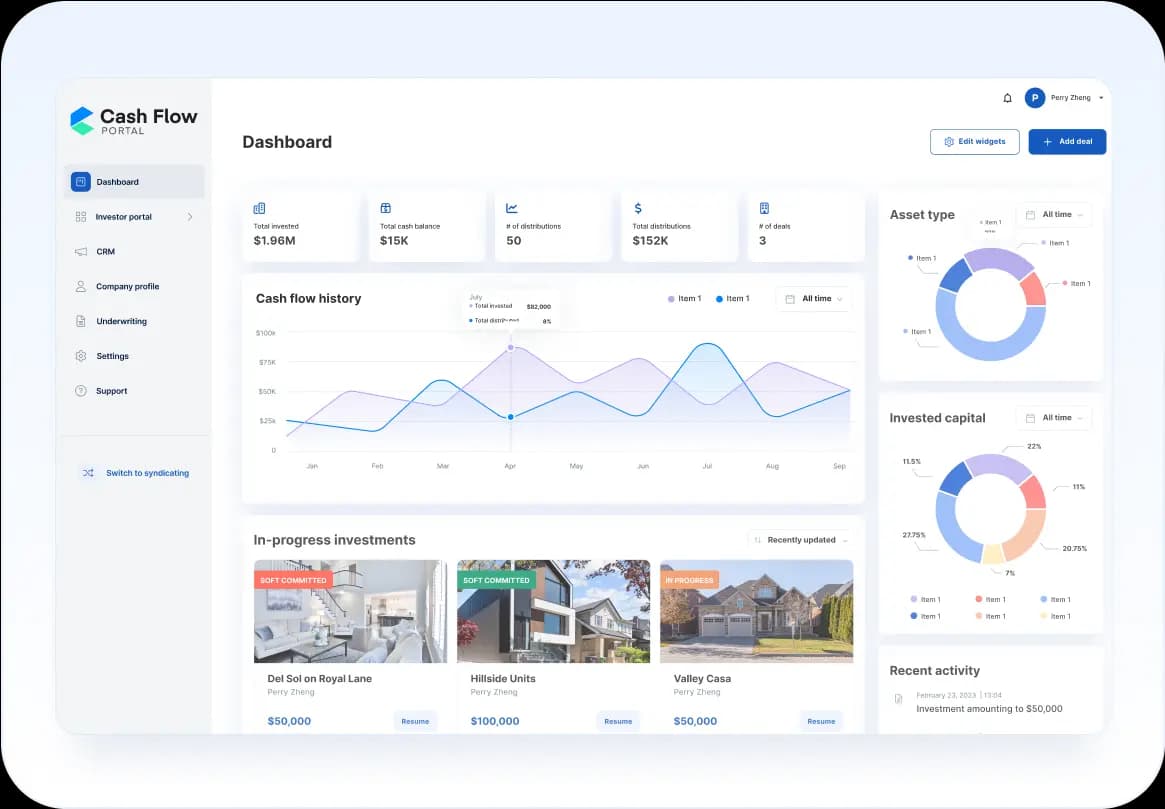Expand the Investor portal submenu
This screenshot has width=1165, height=809.
click(189, 217)
